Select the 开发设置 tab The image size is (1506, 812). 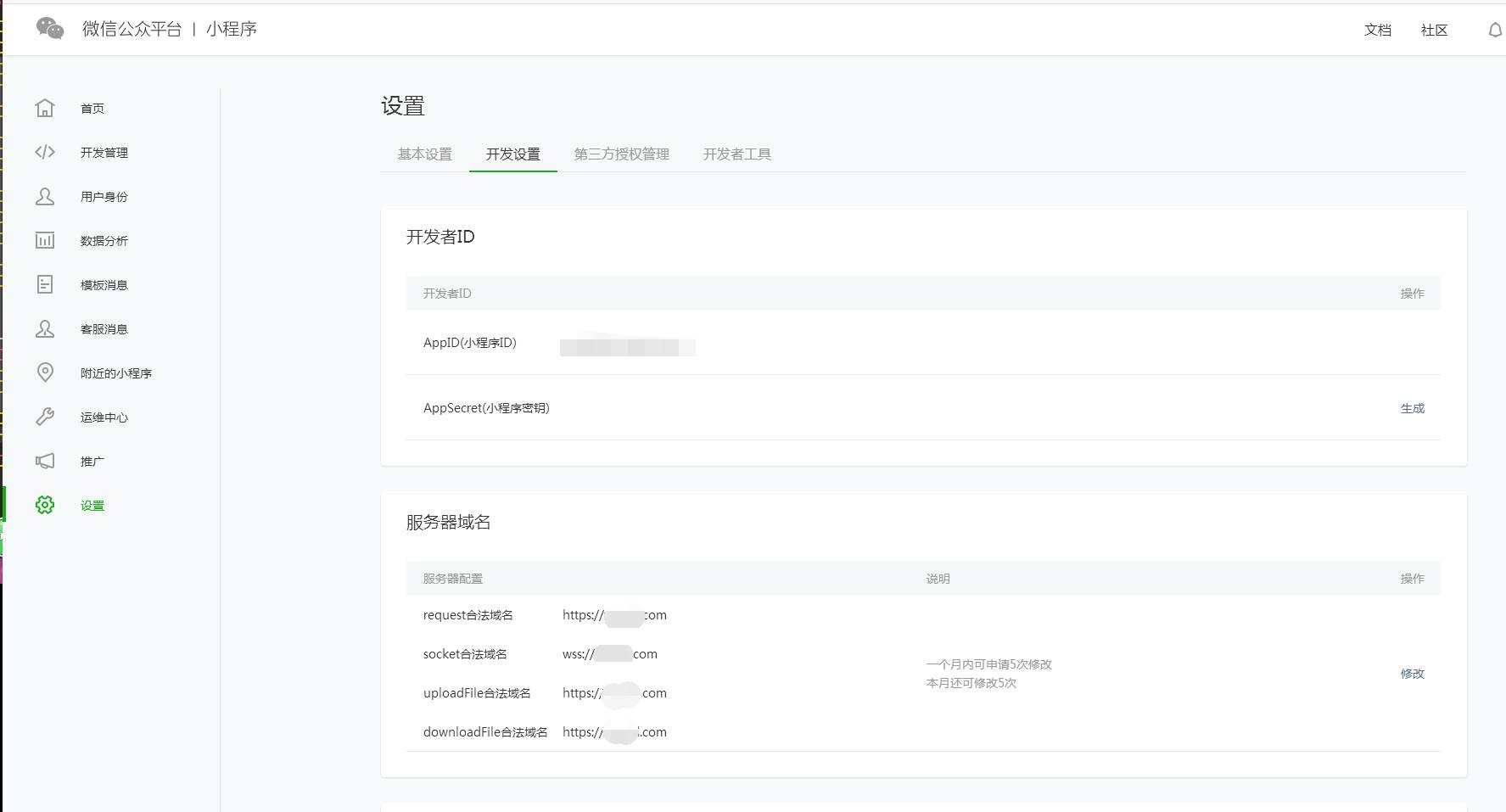[x=512, y=154]
